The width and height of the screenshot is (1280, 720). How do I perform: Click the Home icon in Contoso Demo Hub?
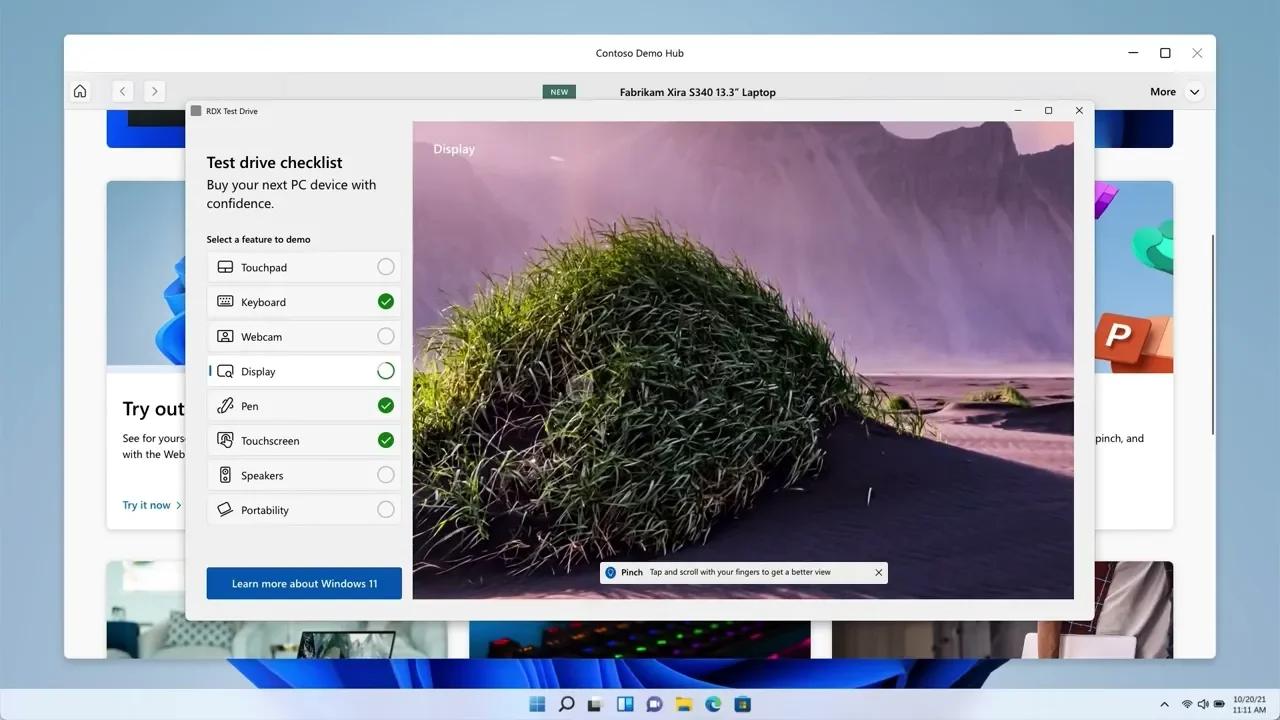point(80,91)
